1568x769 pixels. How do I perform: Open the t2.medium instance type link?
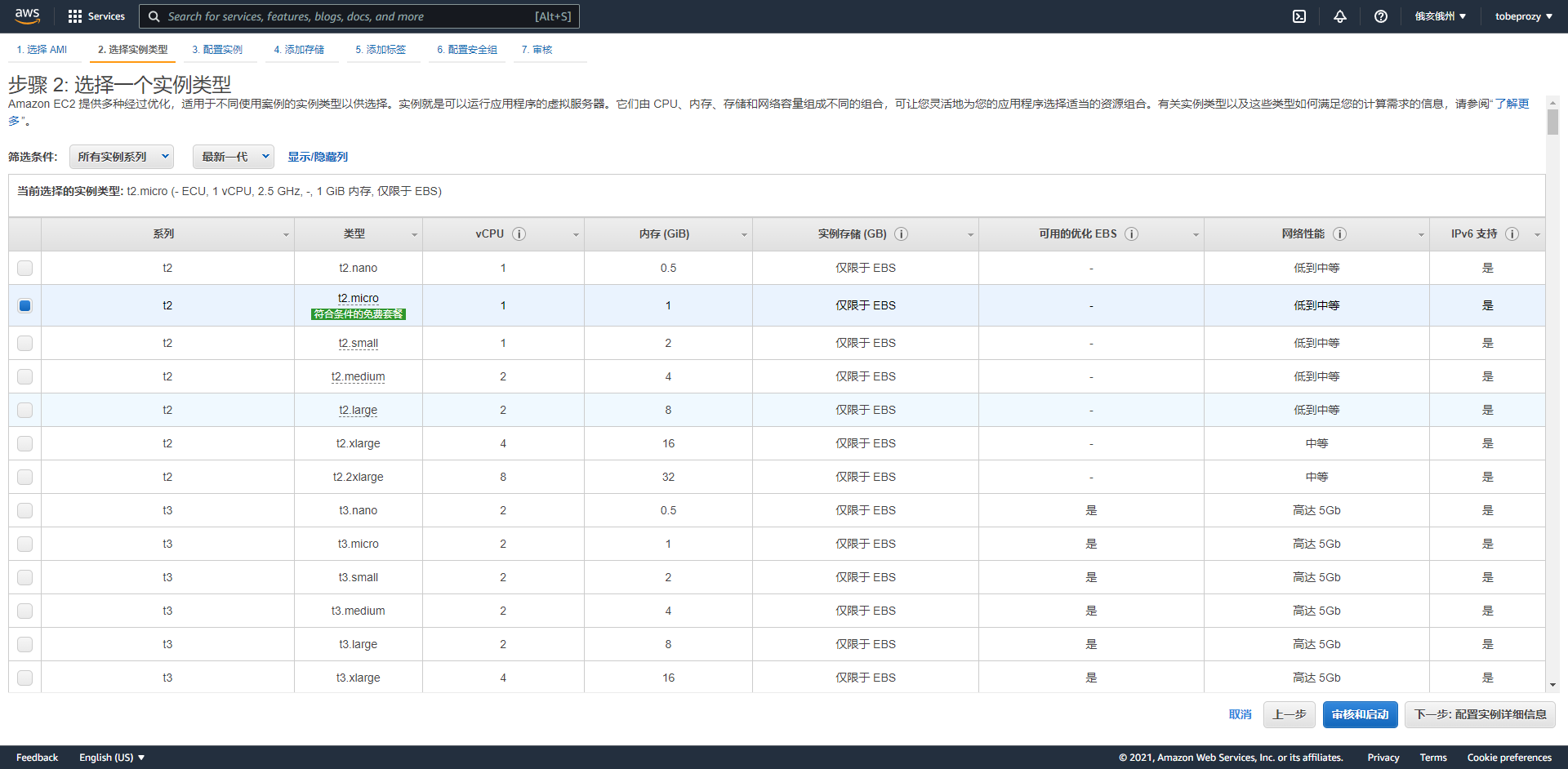point(359,376)
